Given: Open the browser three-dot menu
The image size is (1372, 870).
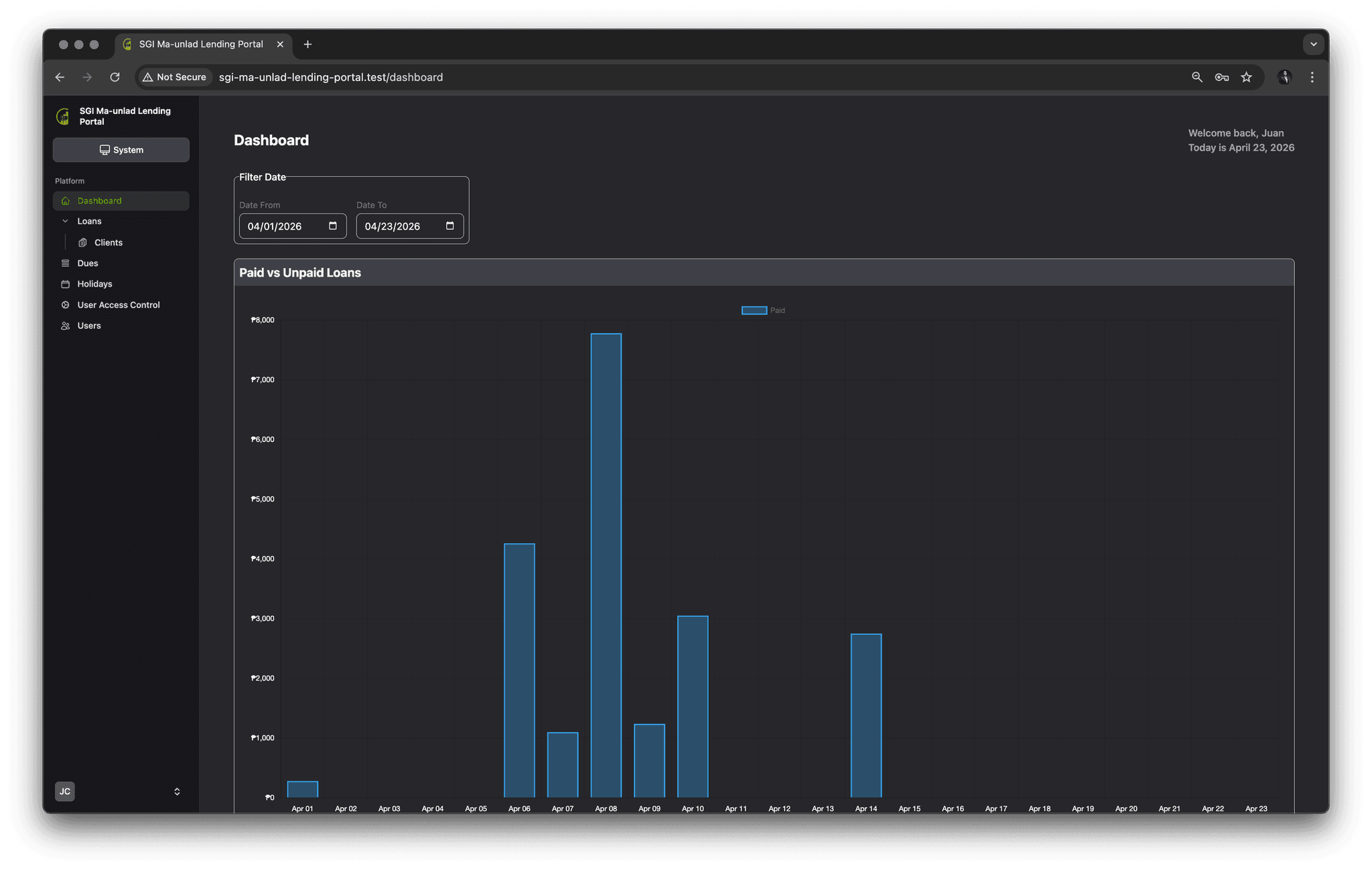Looking at the screenshot, I should (1312, 77).
